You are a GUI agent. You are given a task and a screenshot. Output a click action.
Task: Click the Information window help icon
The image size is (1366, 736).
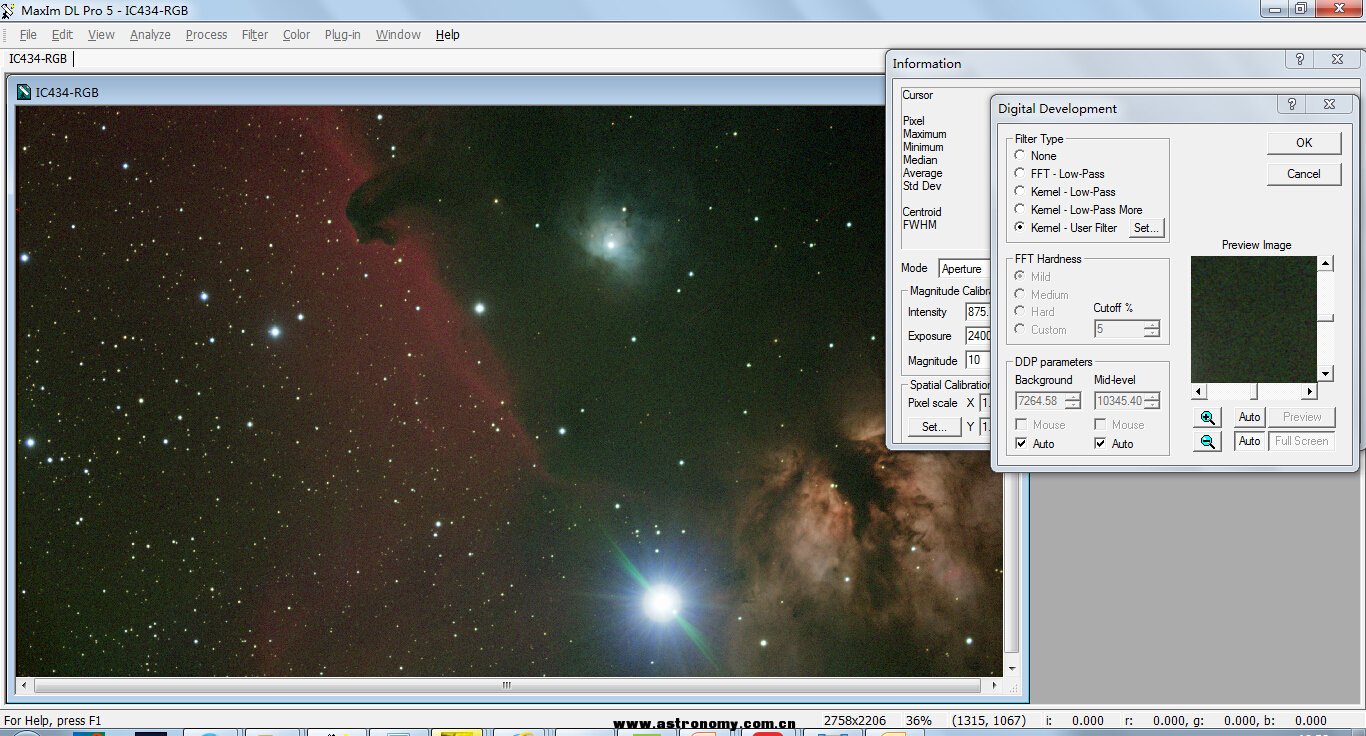[1299, 60]
